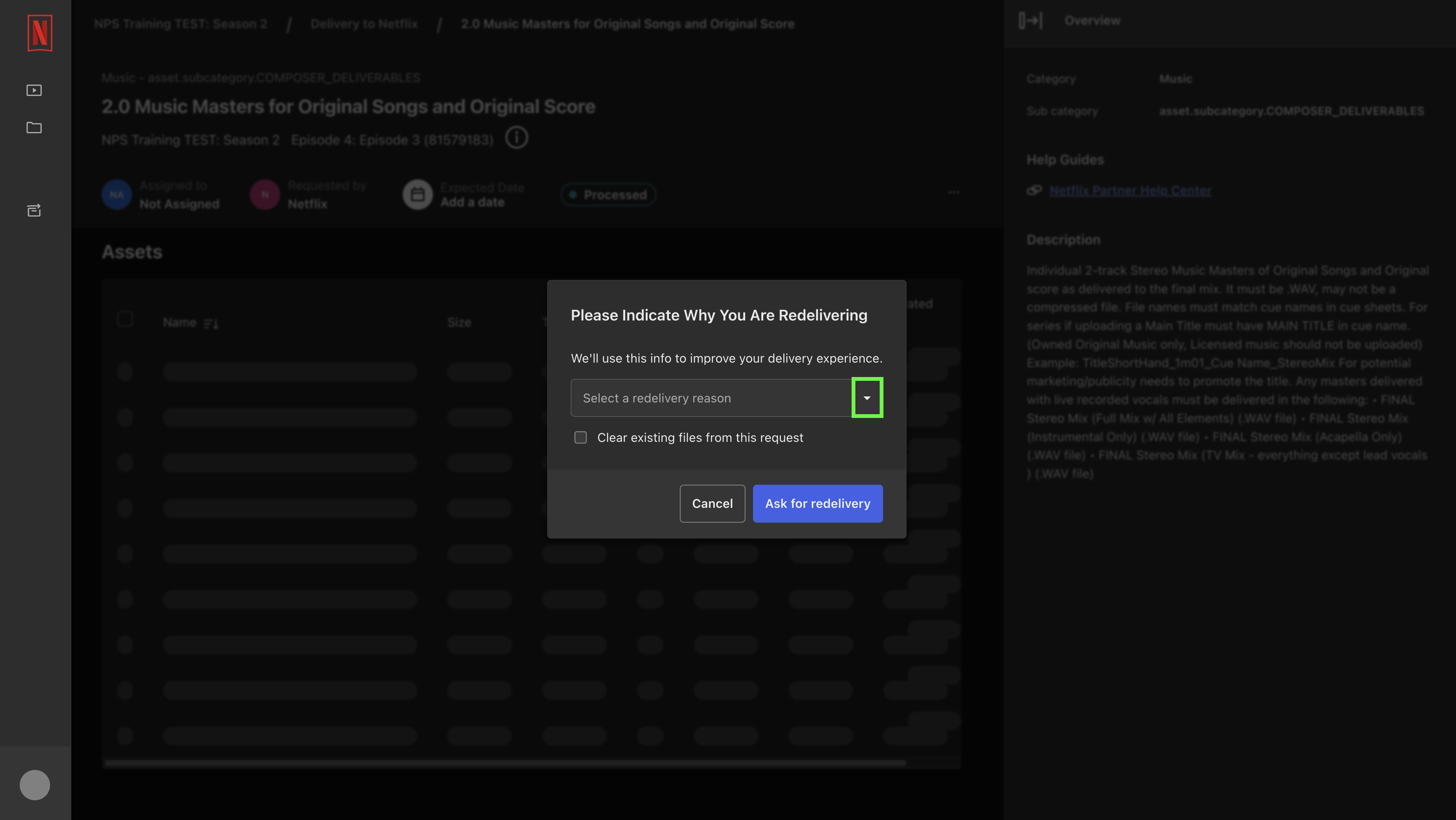1456x820 pixels.
Task: Click the user avatar circle at bottom
Action: click(x=34, y=784)
